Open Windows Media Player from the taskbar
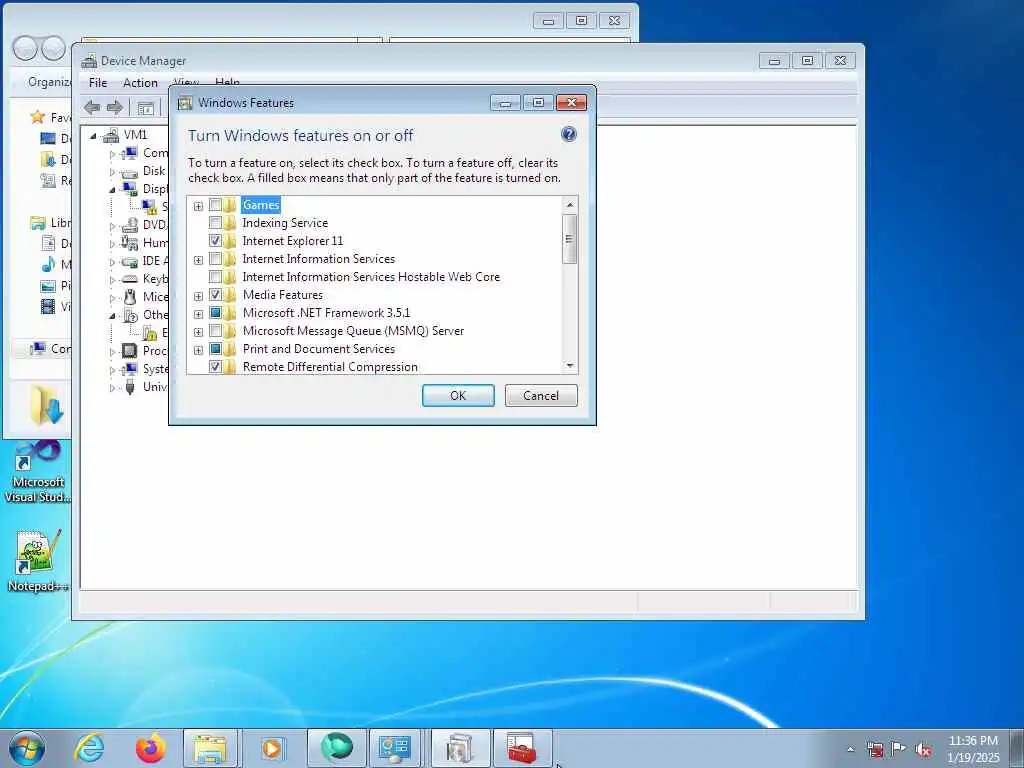 272,748
